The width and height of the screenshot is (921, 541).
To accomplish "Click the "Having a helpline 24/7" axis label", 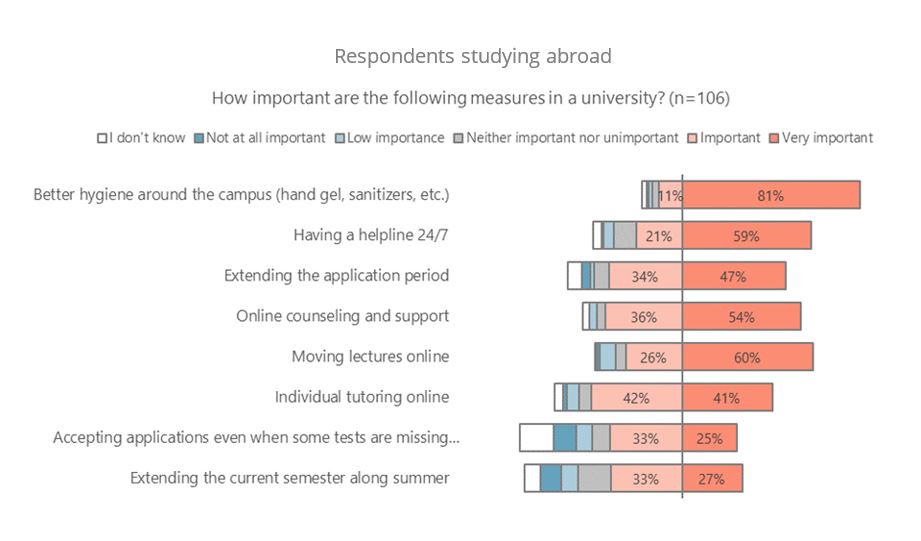I will (371, 236).
